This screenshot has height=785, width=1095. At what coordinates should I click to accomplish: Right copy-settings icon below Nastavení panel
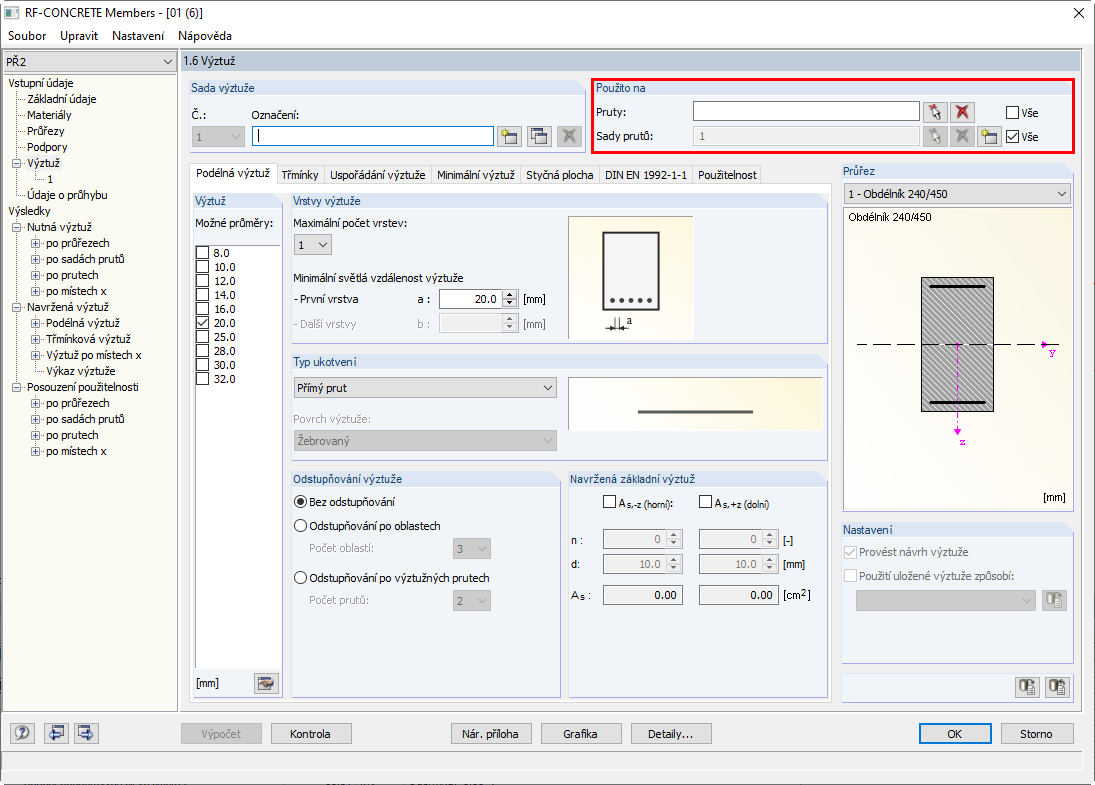1057,687
